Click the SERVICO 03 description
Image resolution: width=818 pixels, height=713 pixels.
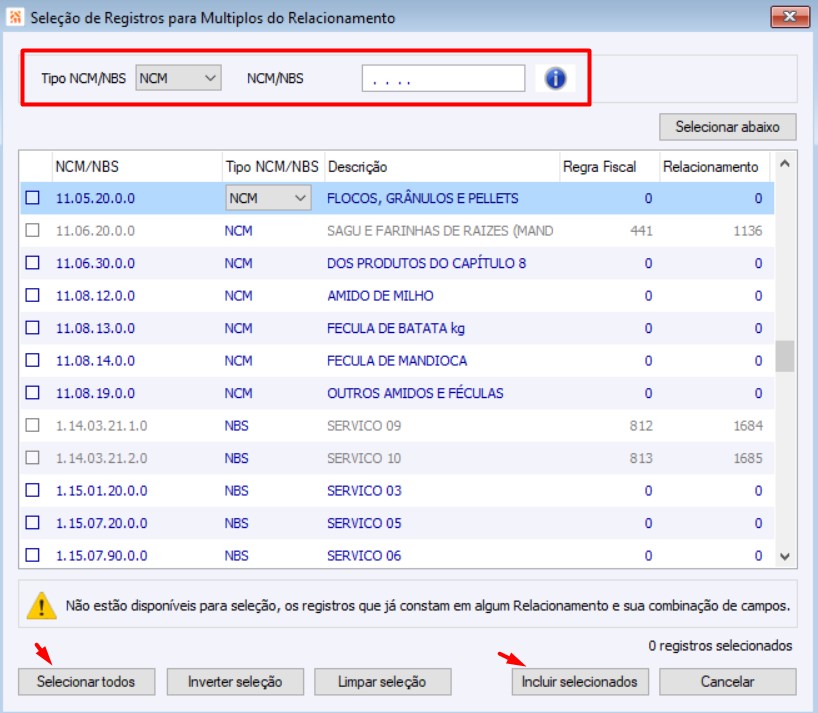(364, 490)
